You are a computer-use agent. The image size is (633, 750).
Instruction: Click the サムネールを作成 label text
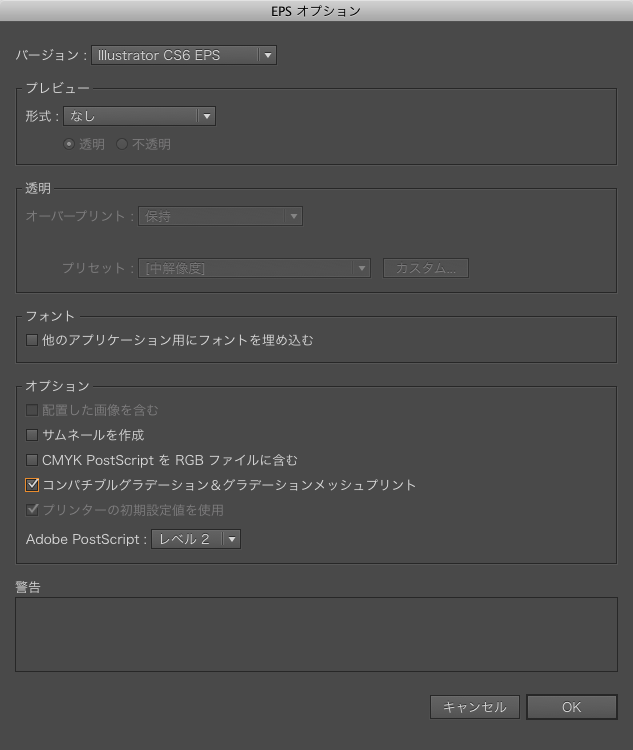93,435
